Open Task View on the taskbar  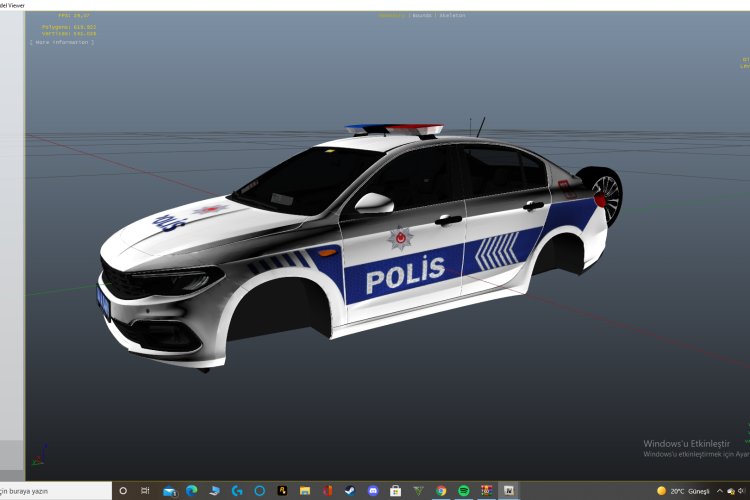147,491
